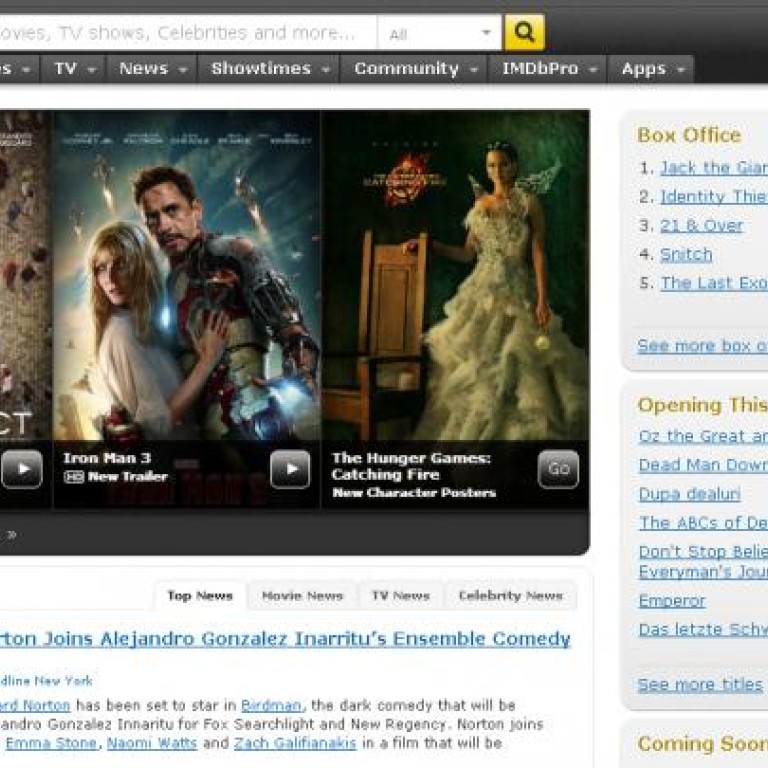The height and width of the screenshot is (768, 768).
Task: Open the Zach Galifianakis link
Action: [x=295, y=743]
